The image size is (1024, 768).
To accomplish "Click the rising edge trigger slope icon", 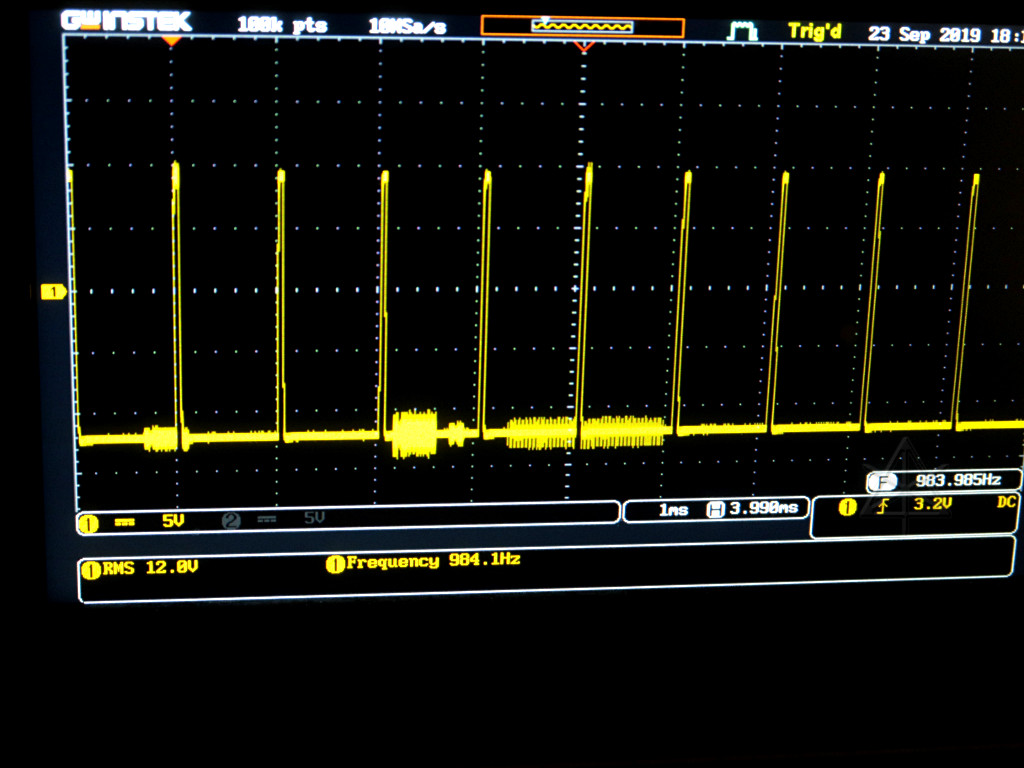I will (882, 507).
